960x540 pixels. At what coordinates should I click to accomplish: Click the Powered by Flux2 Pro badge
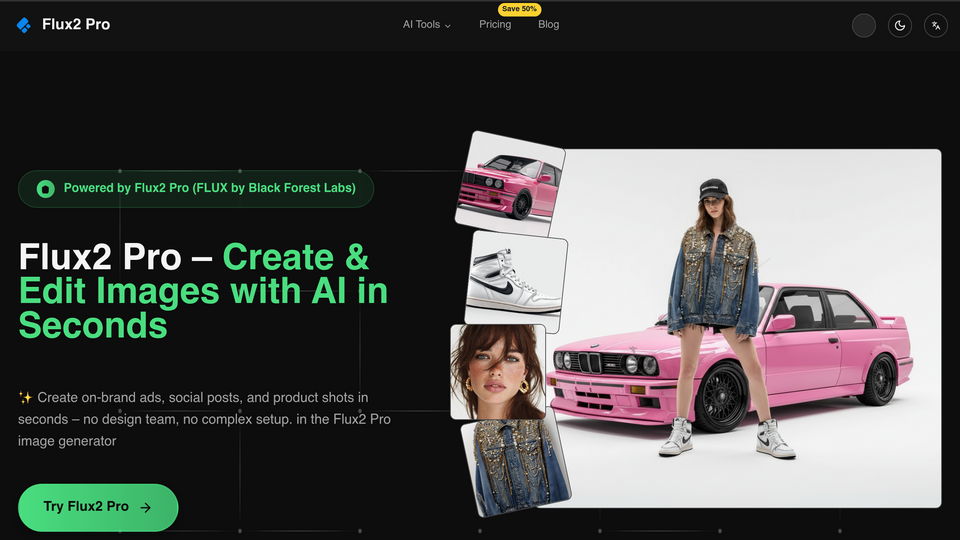click(x=196, y=189)
